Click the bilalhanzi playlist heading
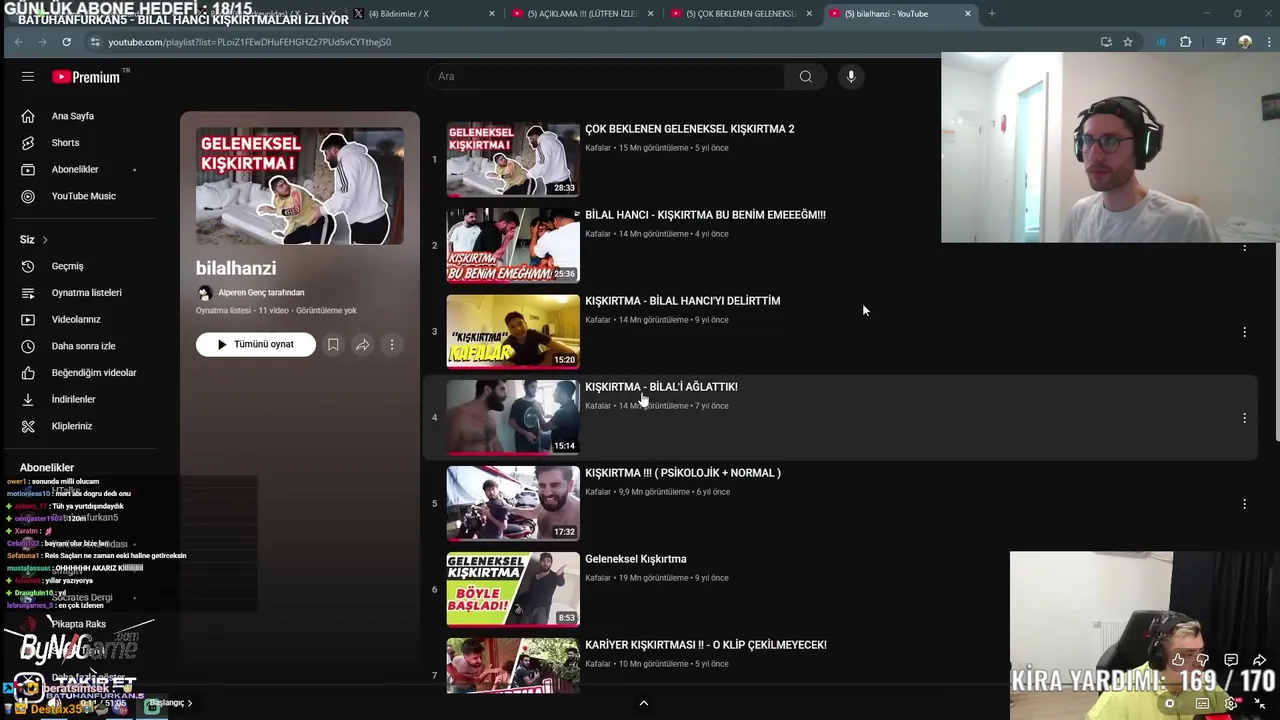The width and height of the screenshot is (1280, 720). tap(236, 268)
